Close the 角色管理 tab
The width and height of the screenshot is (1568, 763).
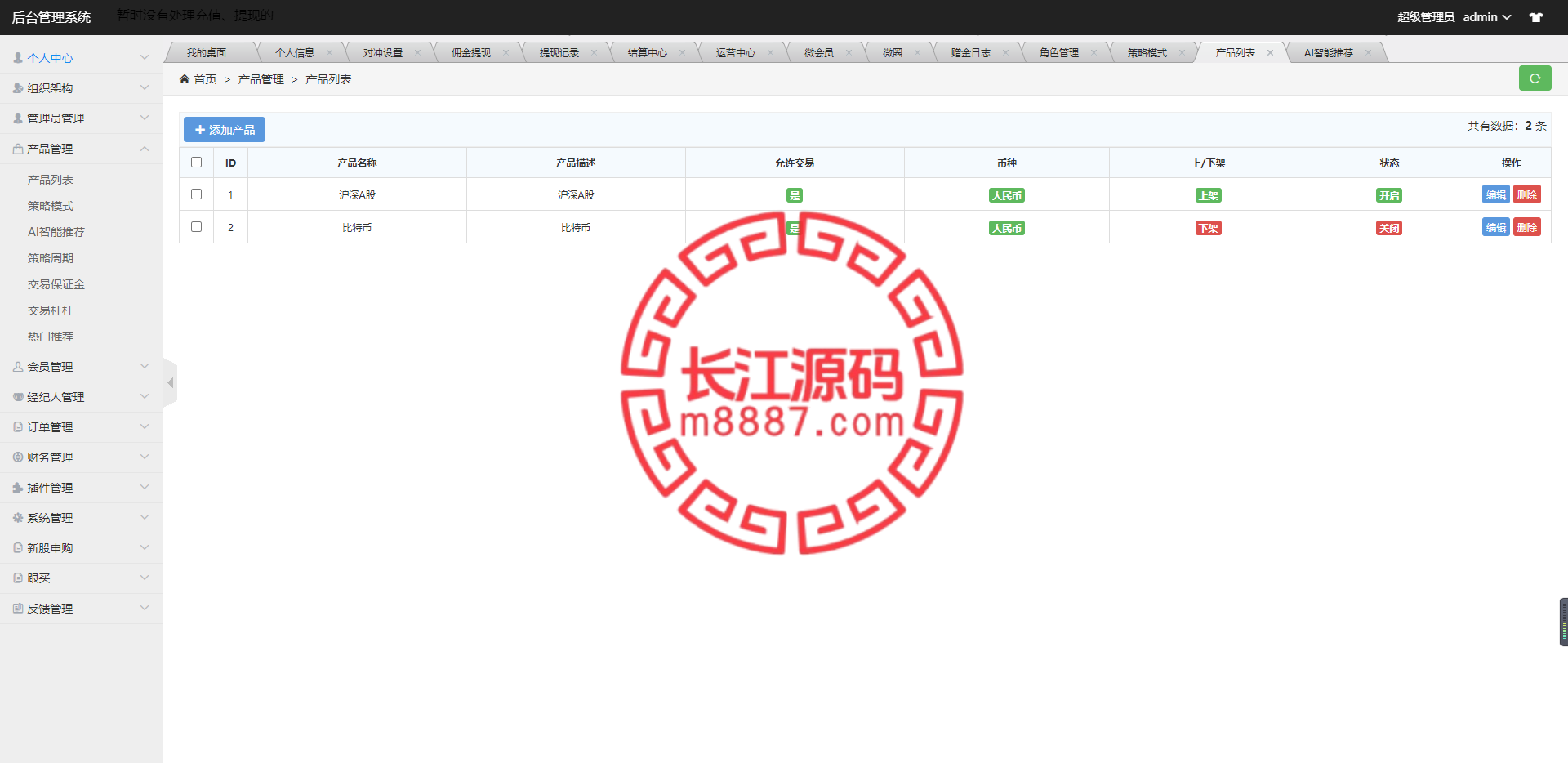tap(1094, 53)
